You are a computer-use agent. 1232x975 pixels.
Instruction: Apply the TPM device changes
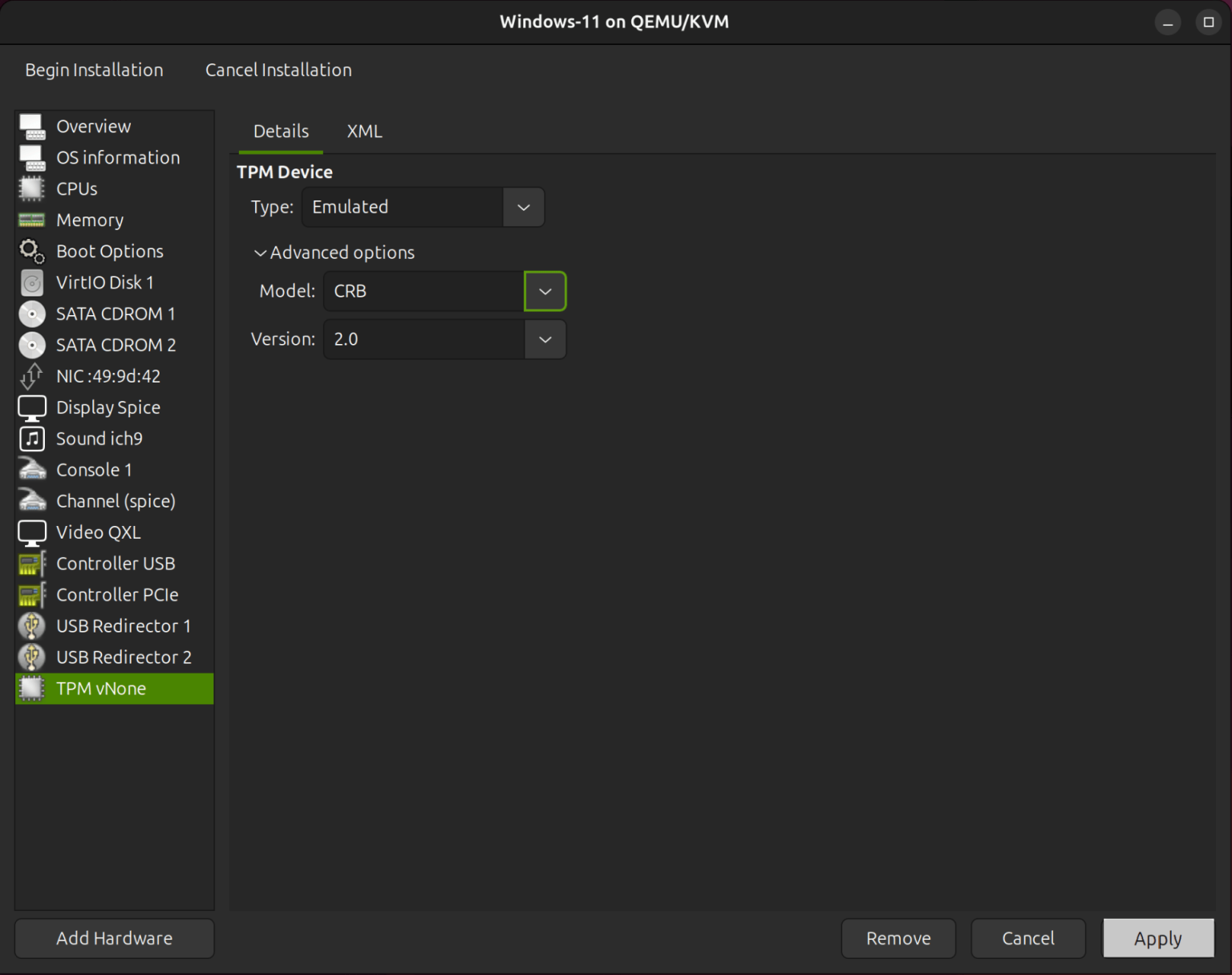coord(1158,938)
